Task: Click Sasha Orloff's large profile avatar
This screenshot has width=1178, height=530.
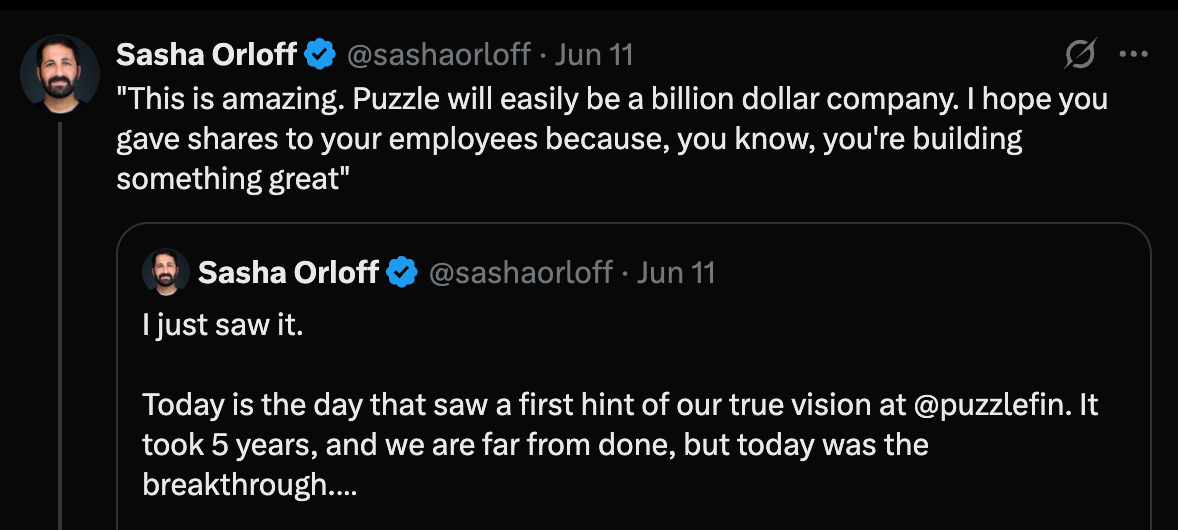Action: pos(60,73)
